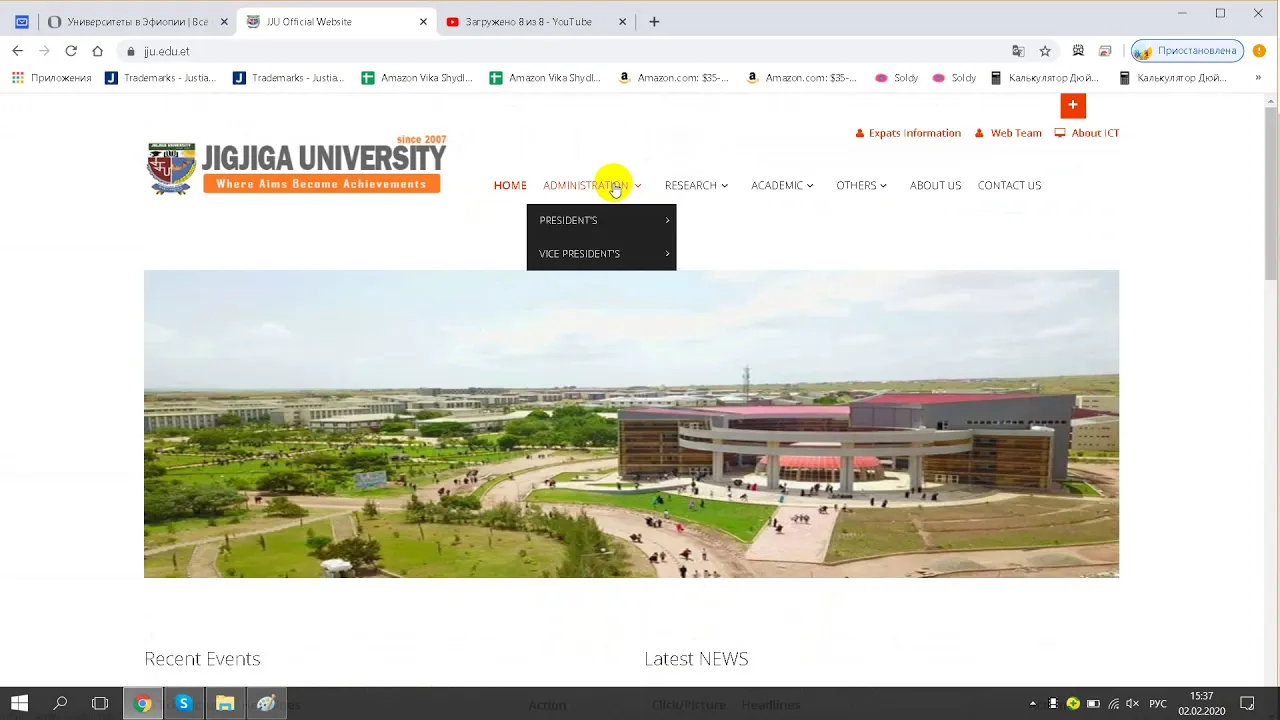Viewport: 1280px width, 720px height.
Task: Bookmark this page with the star
Action: [x=1045, y=51]
